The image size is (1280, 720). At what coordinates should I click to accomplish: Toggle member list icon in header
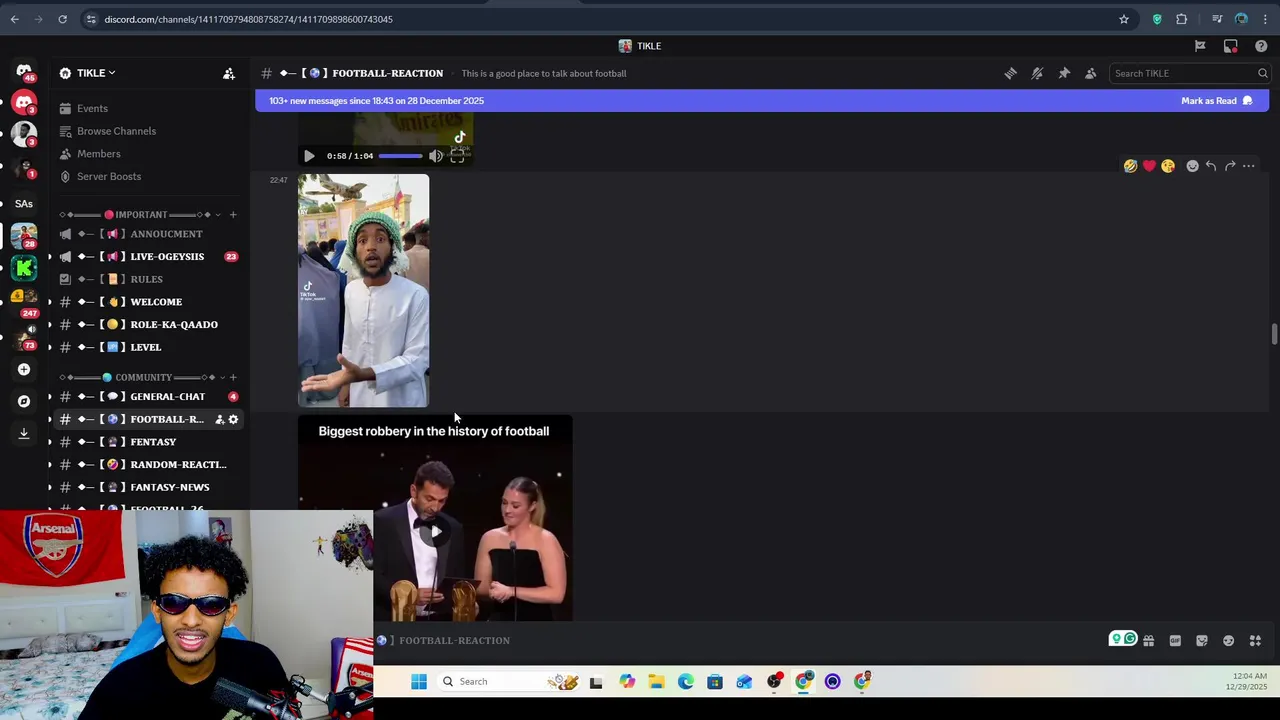pos(1091,73)
